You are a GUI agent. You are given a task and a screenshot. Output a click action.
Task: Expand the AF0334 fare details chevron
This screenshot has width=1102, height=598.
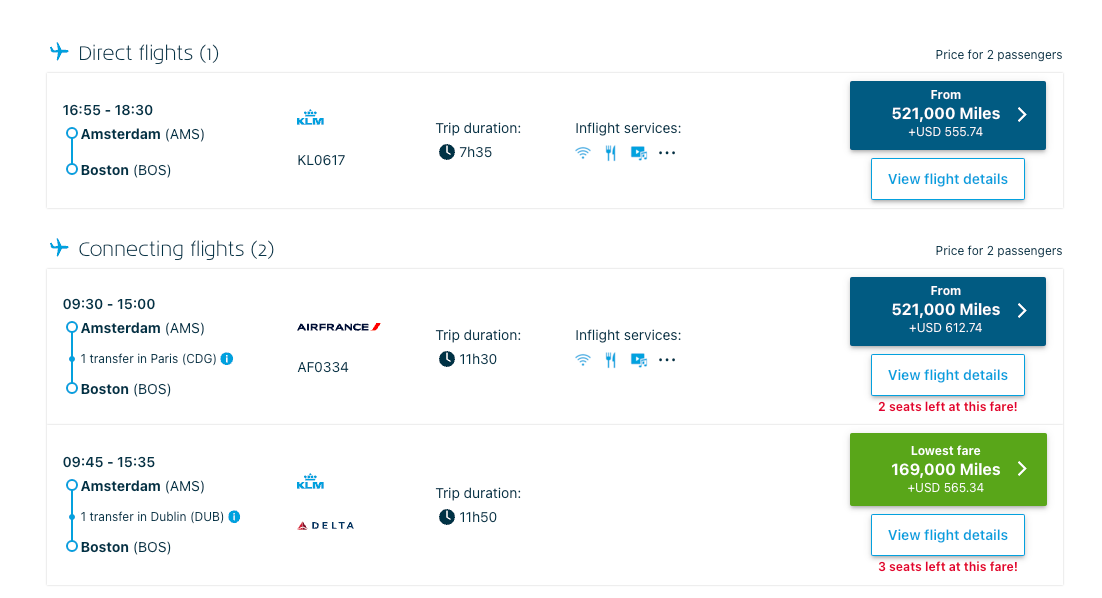point(1024,311)
